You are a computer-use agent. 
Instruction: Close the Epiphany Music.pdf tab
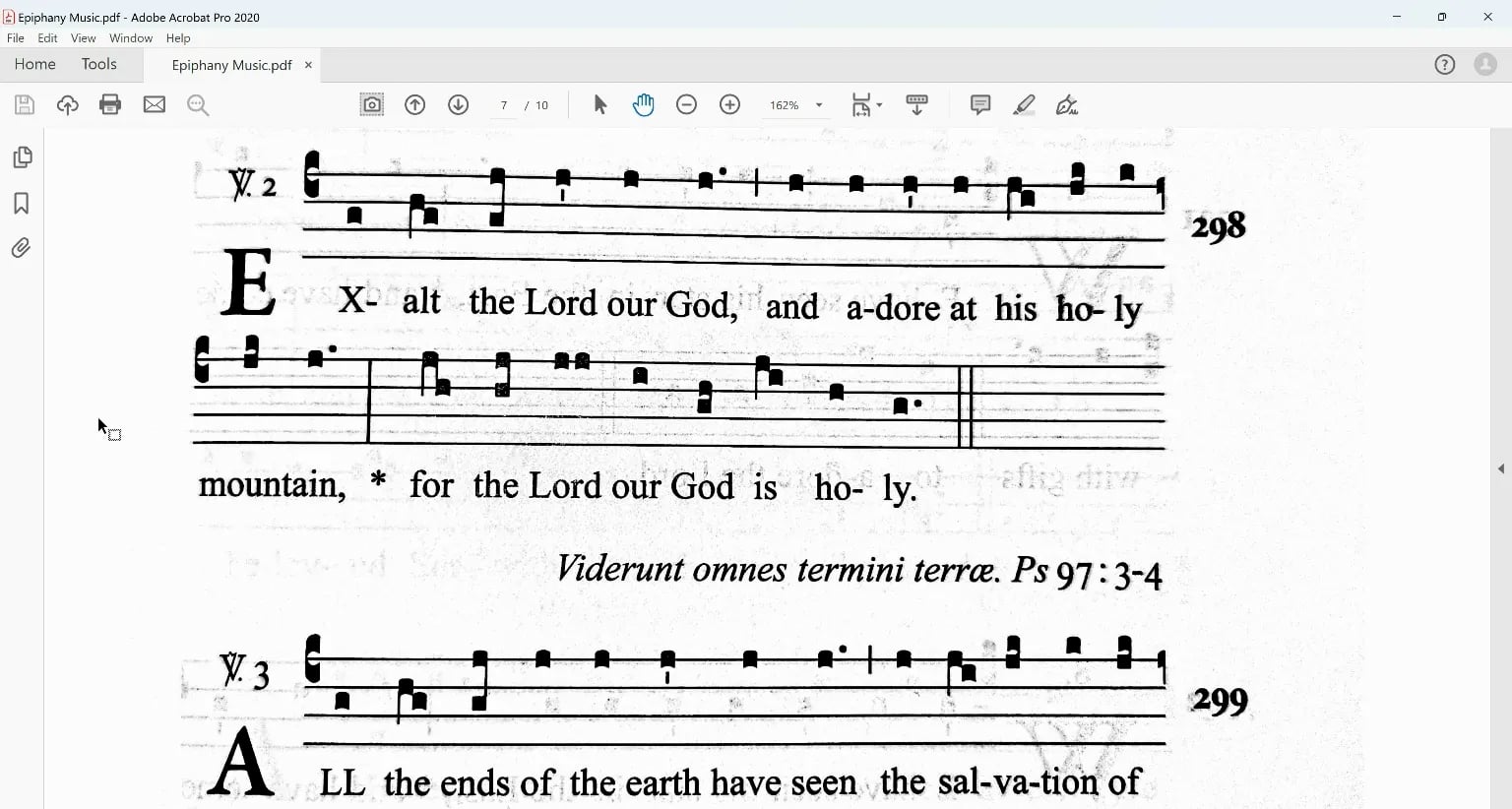308,65
